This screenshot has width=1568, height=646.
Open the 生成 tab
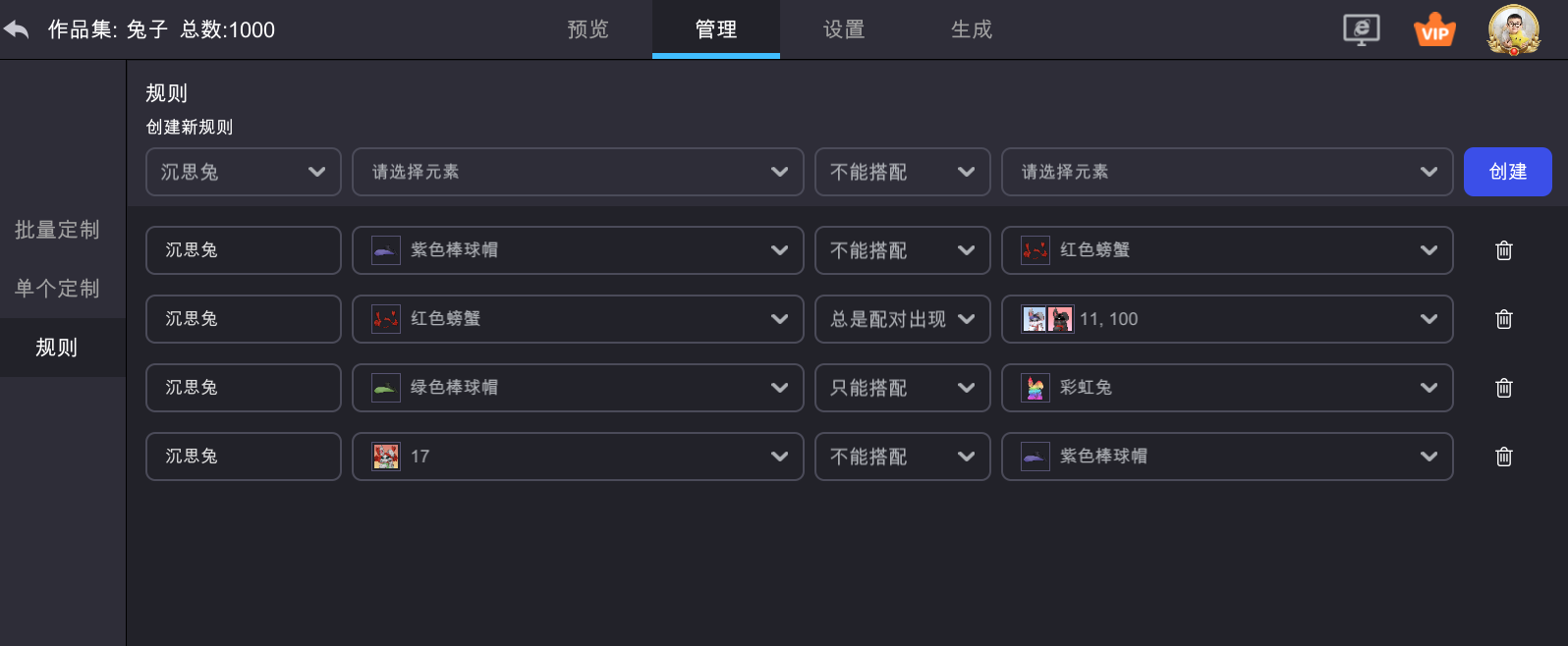972,29
